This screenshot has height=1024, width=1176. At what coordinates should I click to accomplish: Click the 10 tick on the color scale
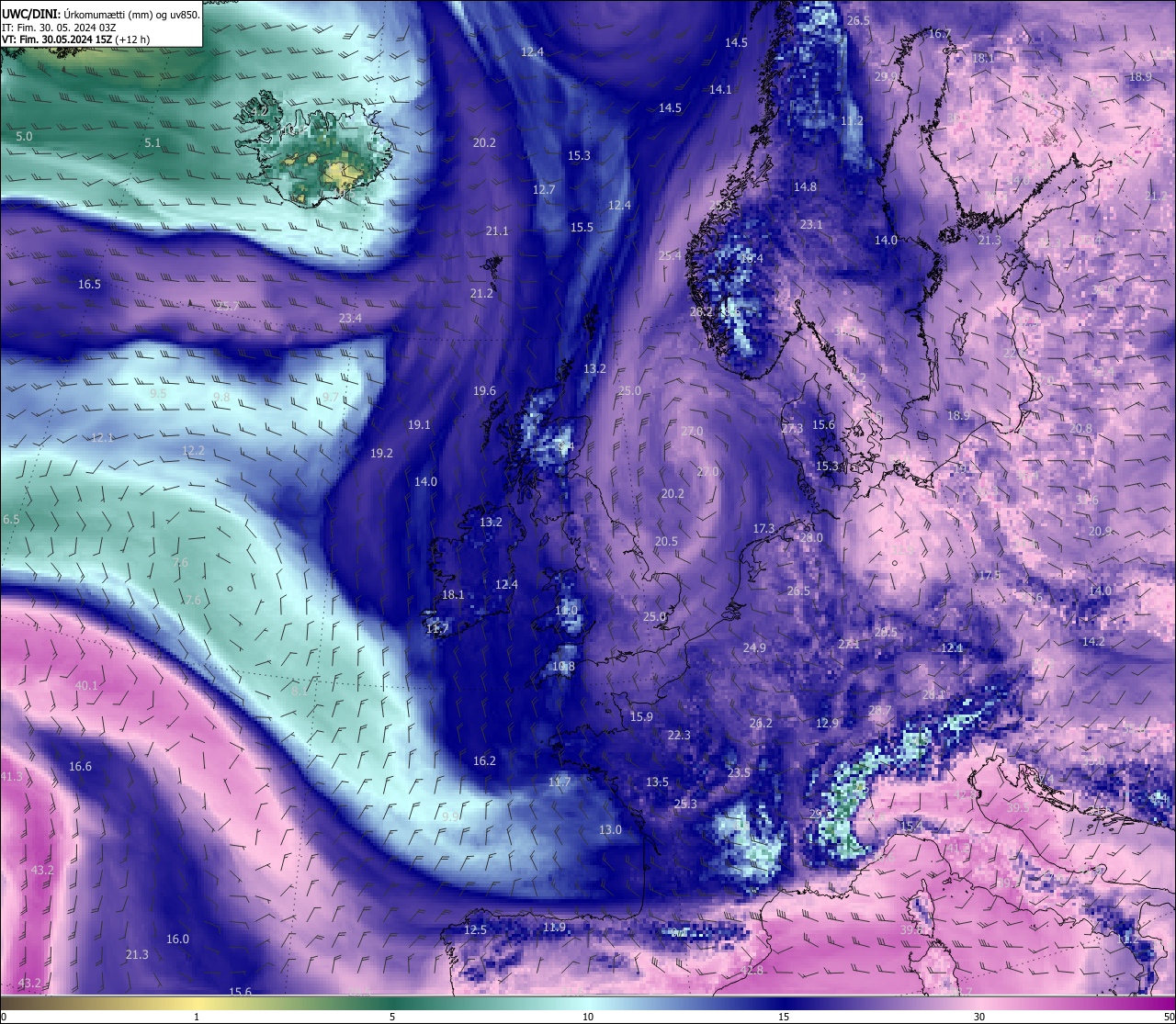click(x=588, y=1017)
